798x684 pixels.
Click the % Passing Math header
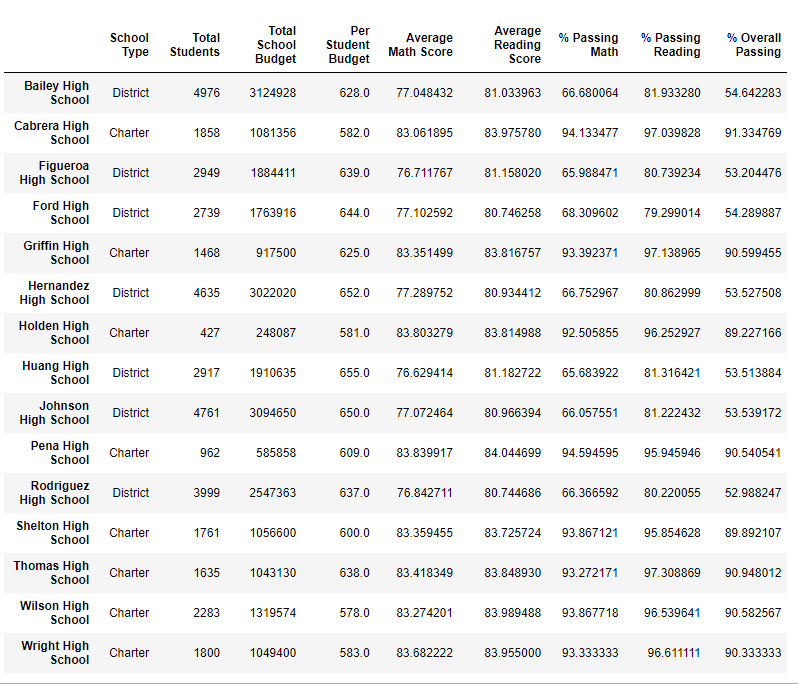pos(588,45)
